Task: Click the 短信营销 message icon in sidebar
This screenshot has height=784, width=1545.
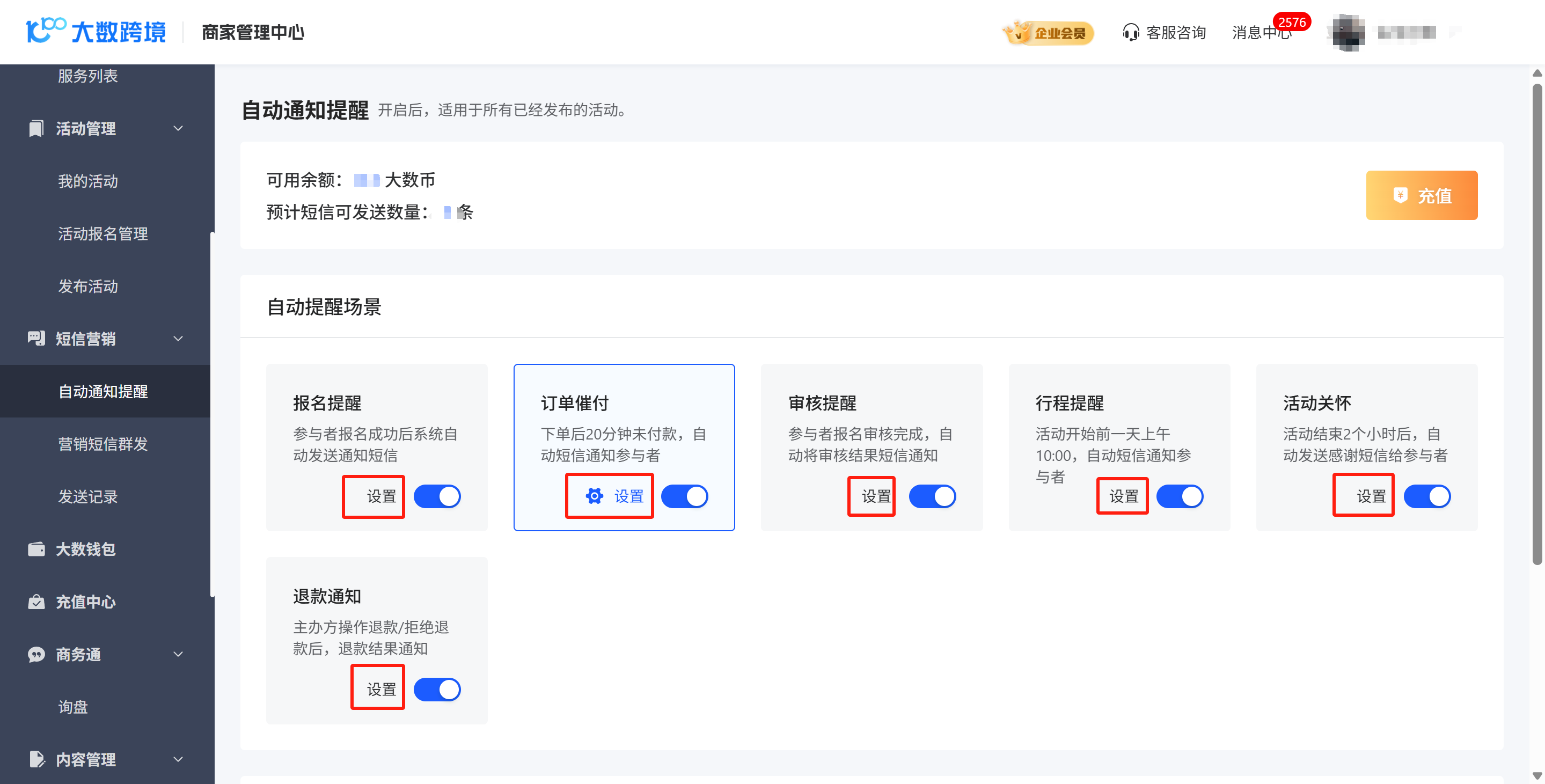Action: (x=36, y=338)
